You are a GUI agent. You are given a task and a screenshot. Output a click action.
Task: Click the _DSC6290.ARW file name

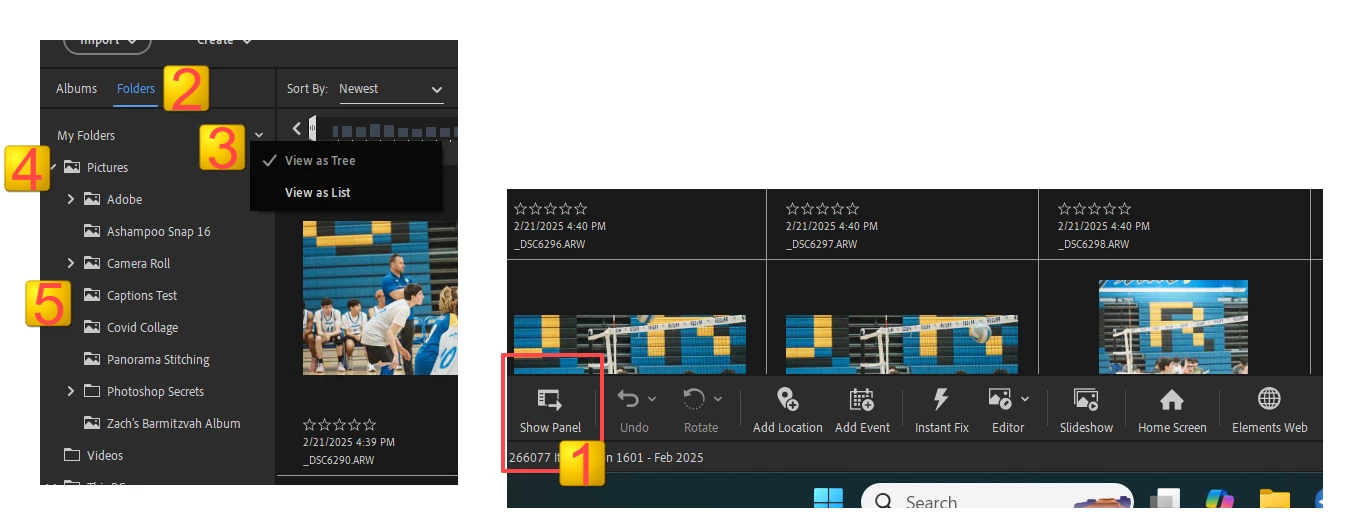338,460
